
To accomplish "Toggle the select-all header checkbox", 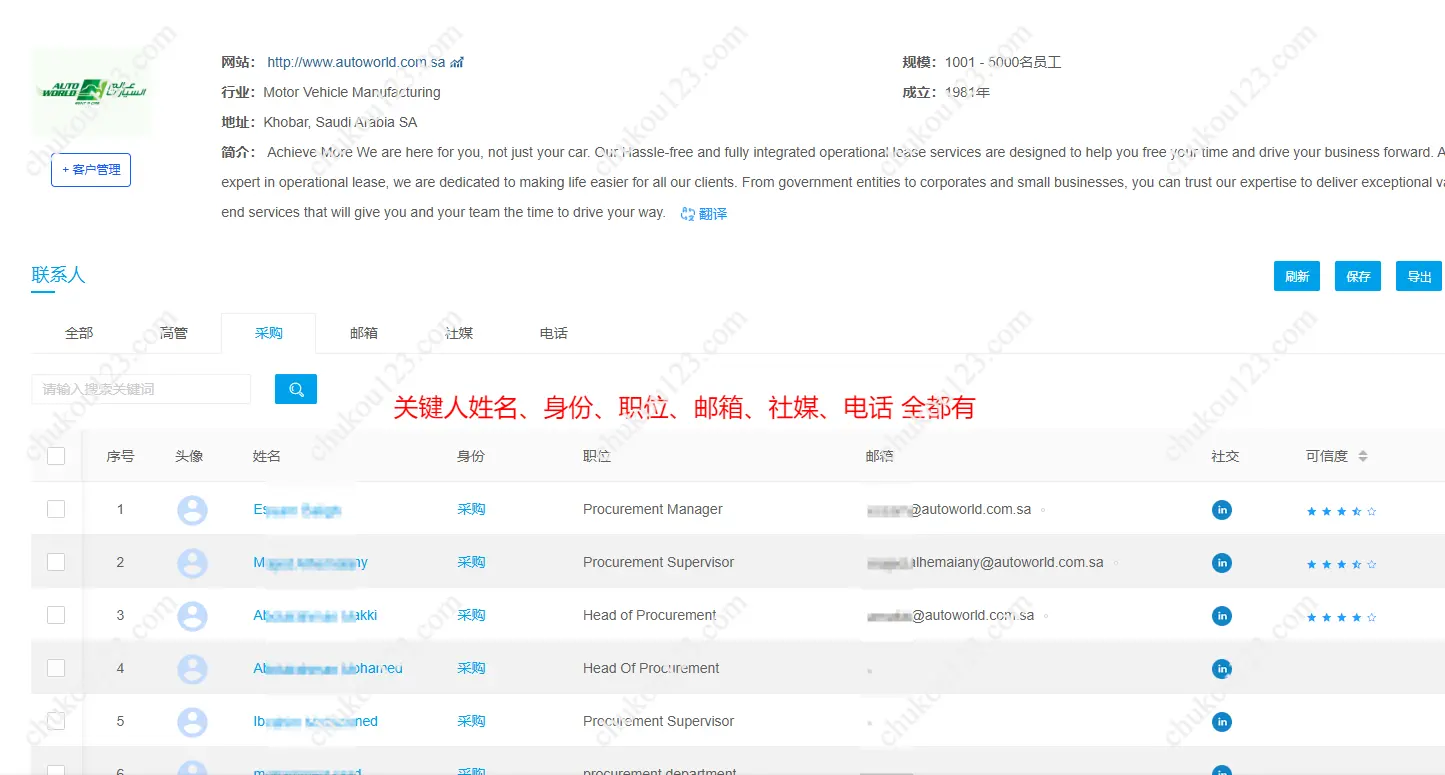I will tap(56, 456).
